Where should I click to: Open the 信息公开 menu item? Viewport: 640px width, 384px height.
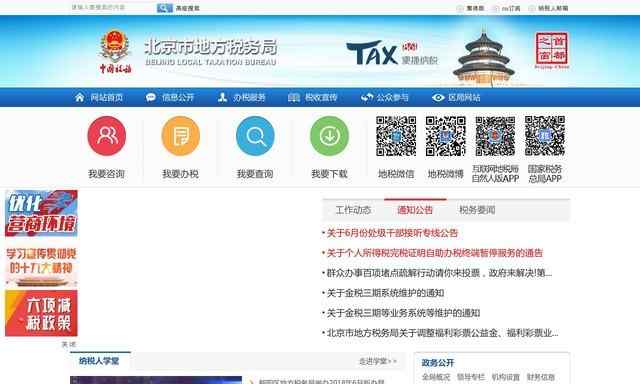pos(178,98)
